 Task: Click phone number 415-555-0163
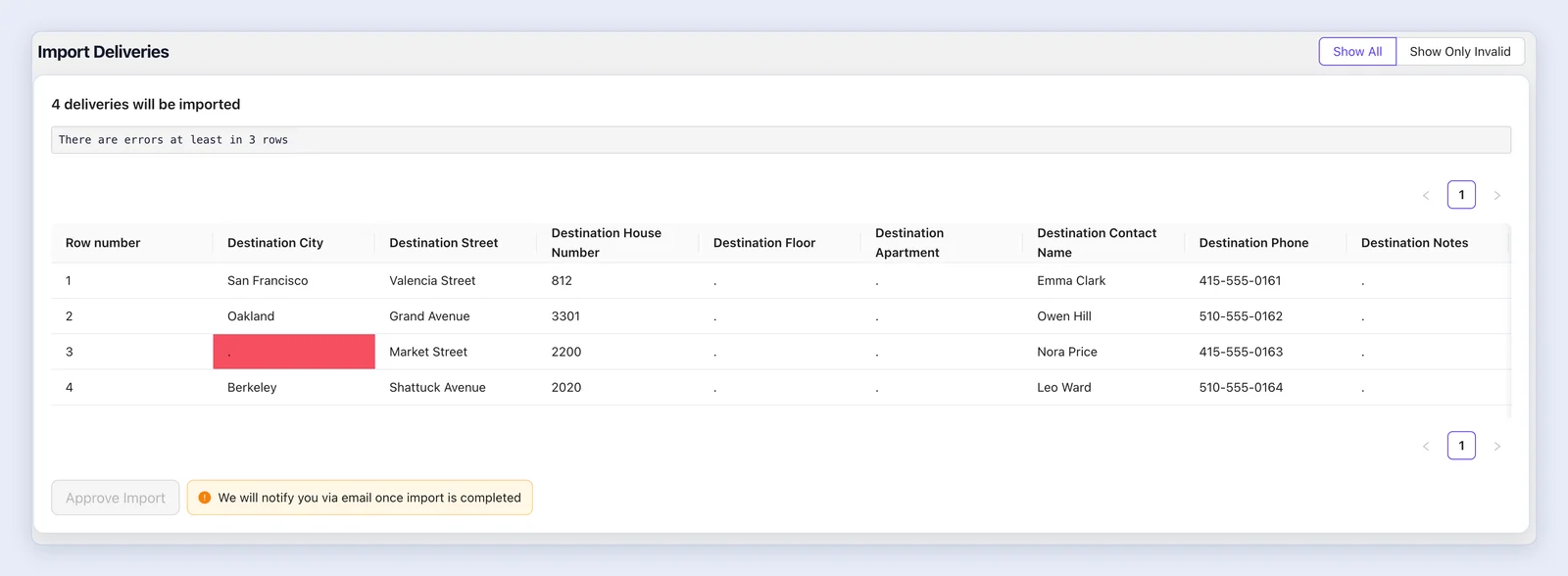(1241, 352)
